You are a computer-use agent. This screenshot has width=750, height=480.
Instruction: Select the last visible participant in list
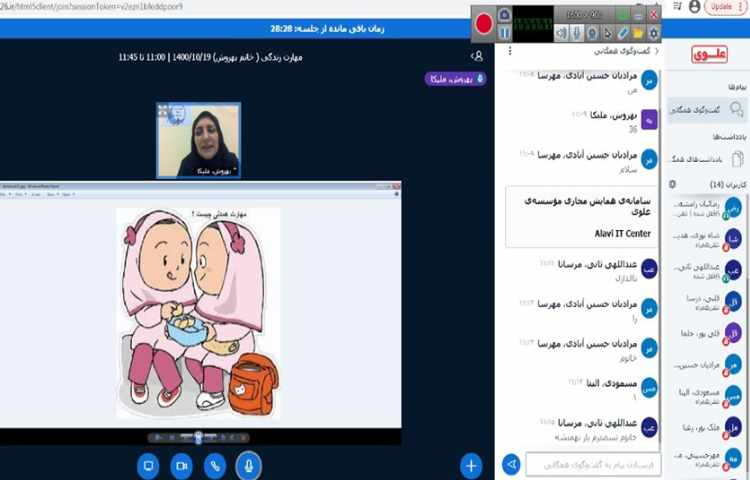(706, 459)
